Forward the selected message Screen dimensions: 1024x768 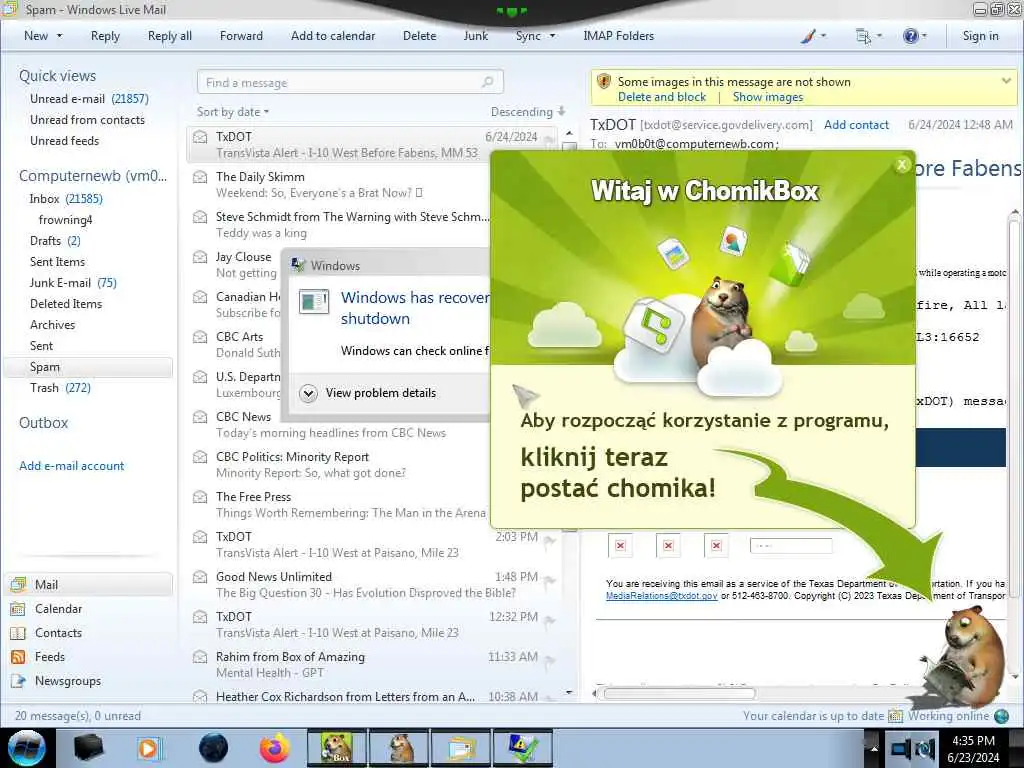click(x=241, y=36)
